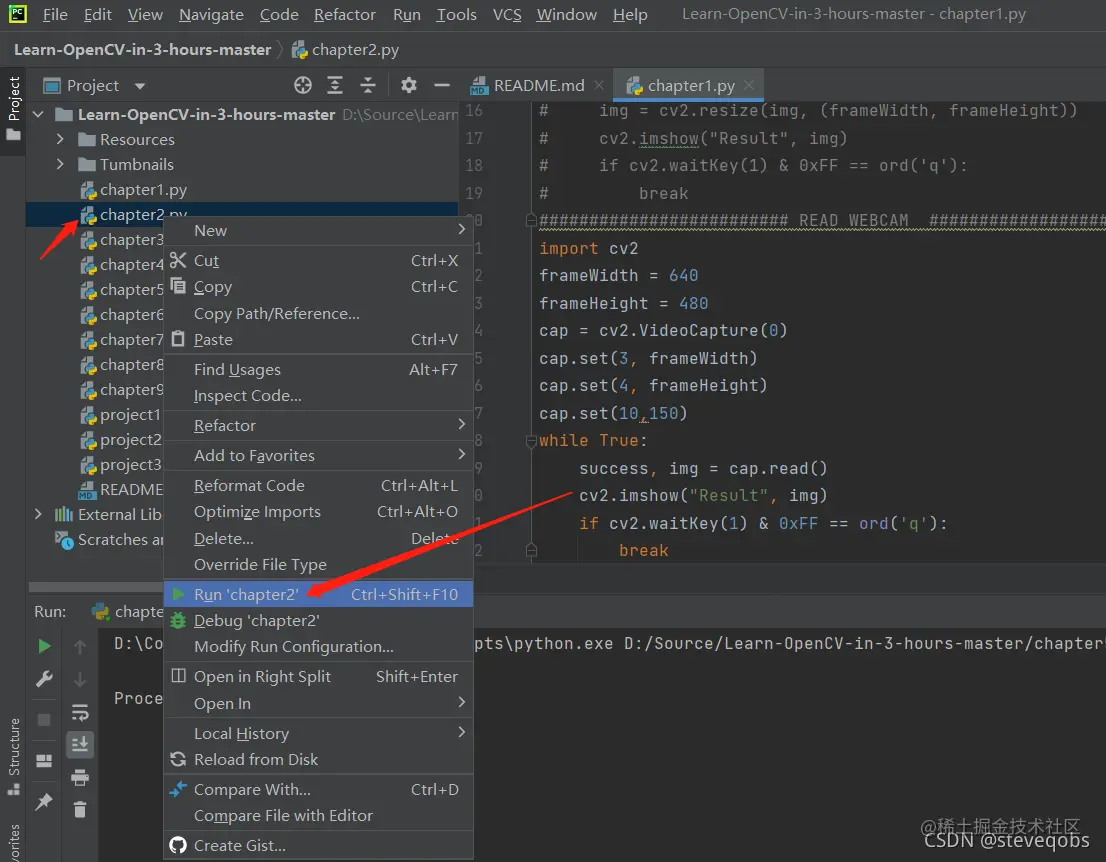This screenshot has height=862, width=1106.
Task: Click chapter2.py breadcrumb in navigation bar
Action: point(345,50)
